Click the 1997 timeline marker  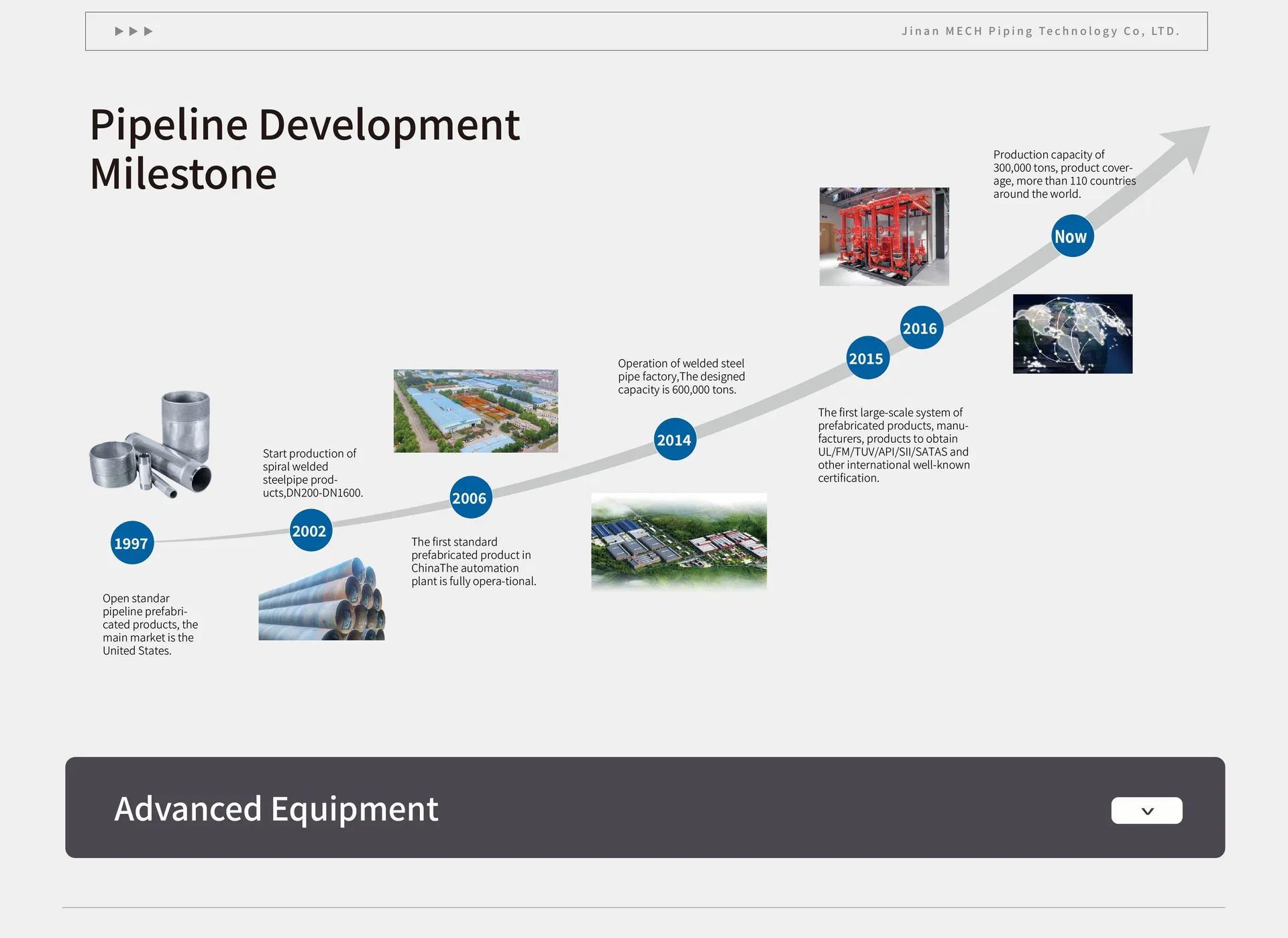pyautogui.click(x=131, y=543)
